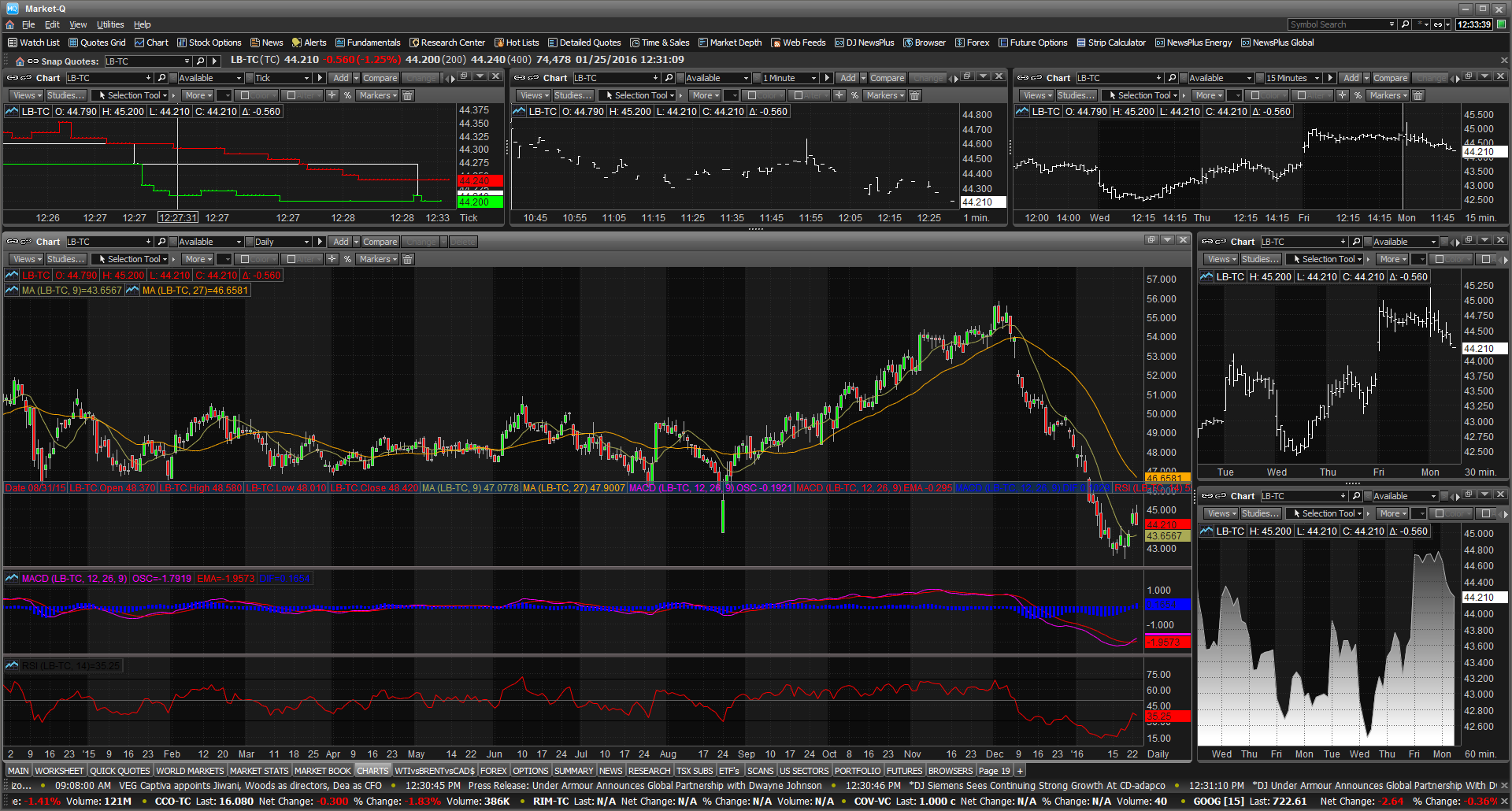Switch to the PORTFOLIO tab
Viewport: 1512px width, 811px height.
tap(858, 770)
